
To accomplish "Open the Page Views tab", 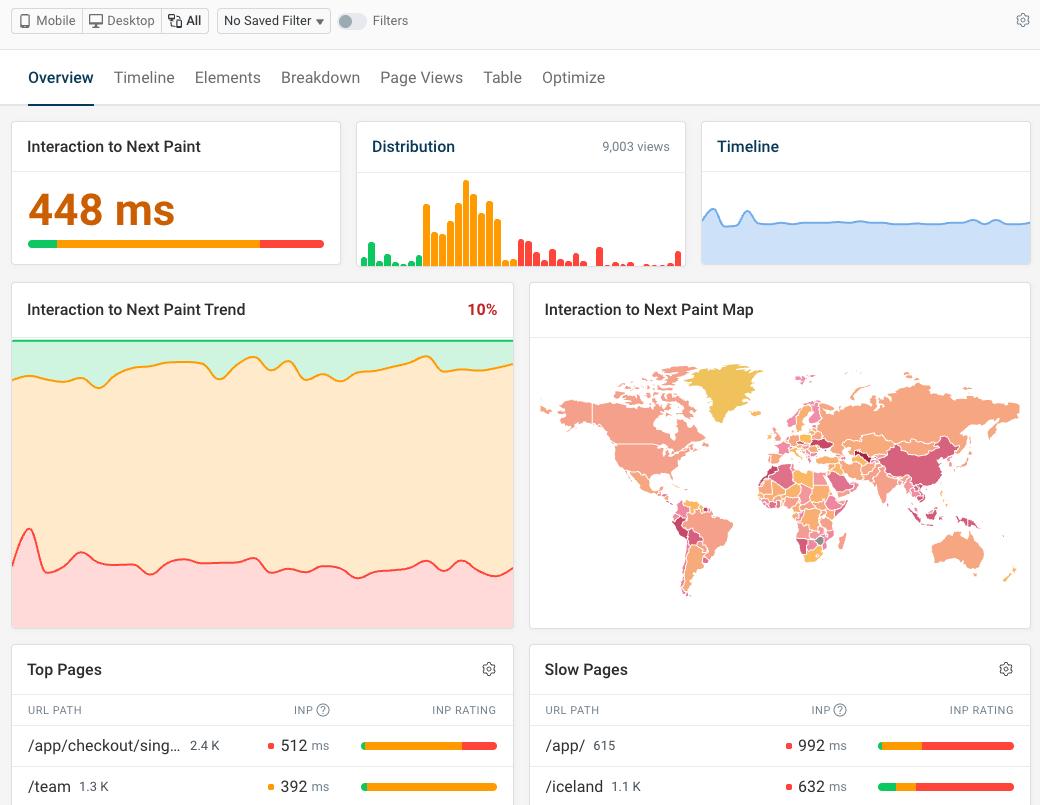I will pyautogui.click(x=421, y=77).
